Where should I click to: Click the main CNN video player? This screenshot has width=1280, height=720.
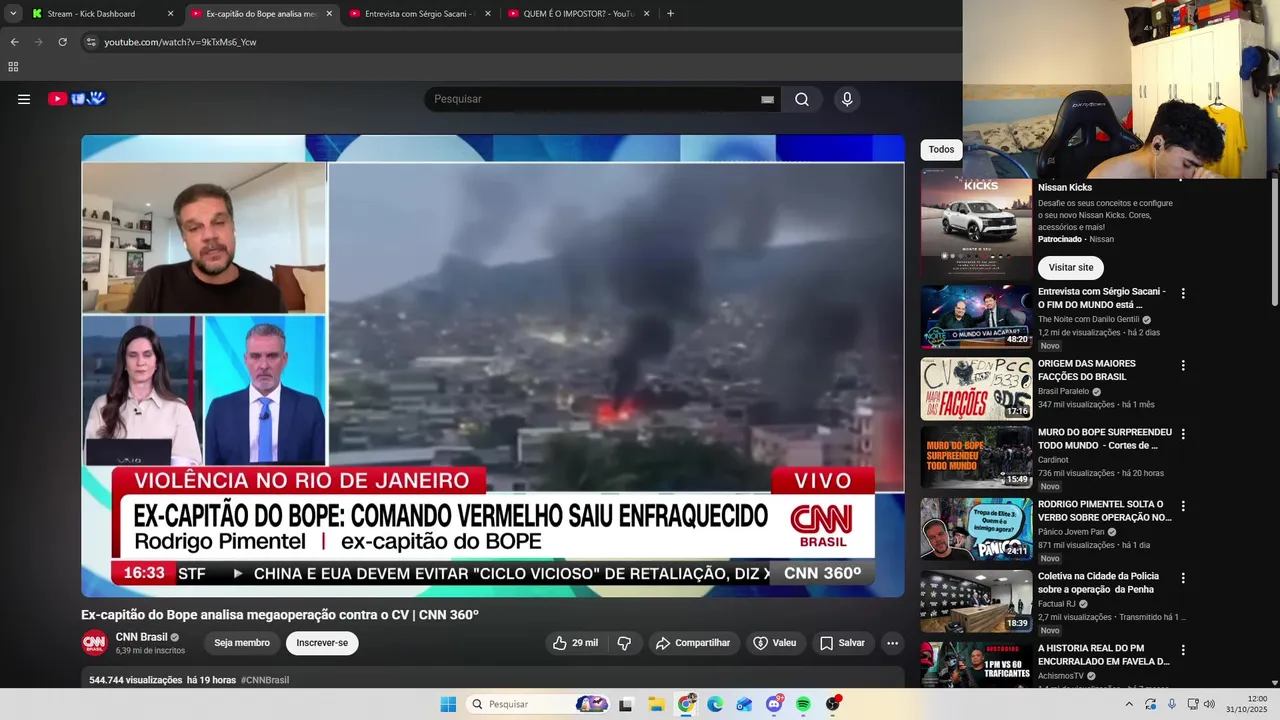tap(493, 366)
